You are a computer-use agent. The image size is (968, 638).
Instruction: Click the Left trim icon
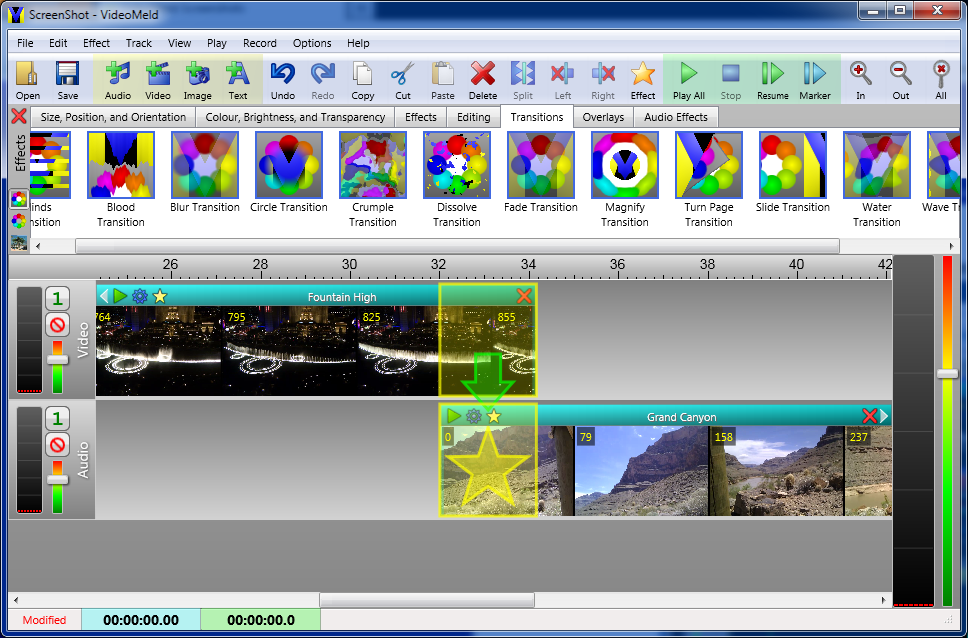[562, 80]
